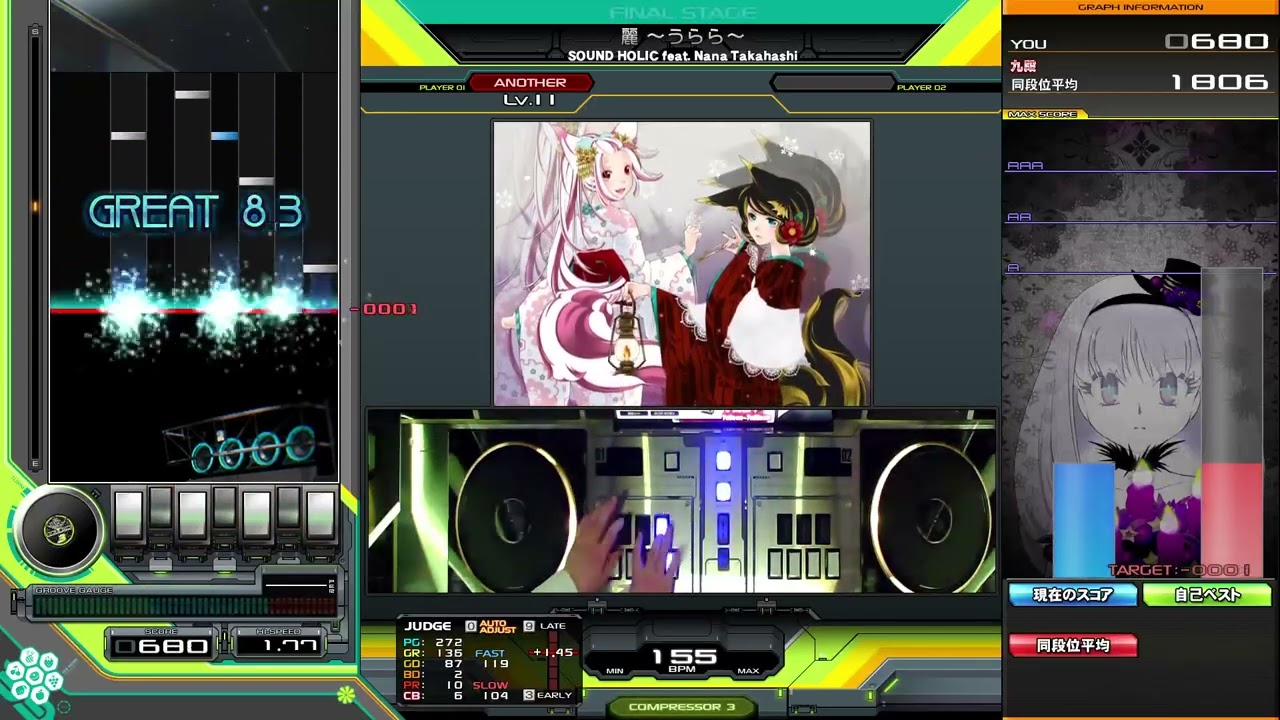This screenshot has width=1280, height=720.
Task: Click the Lv.11 level text
Action: [530, 100]
